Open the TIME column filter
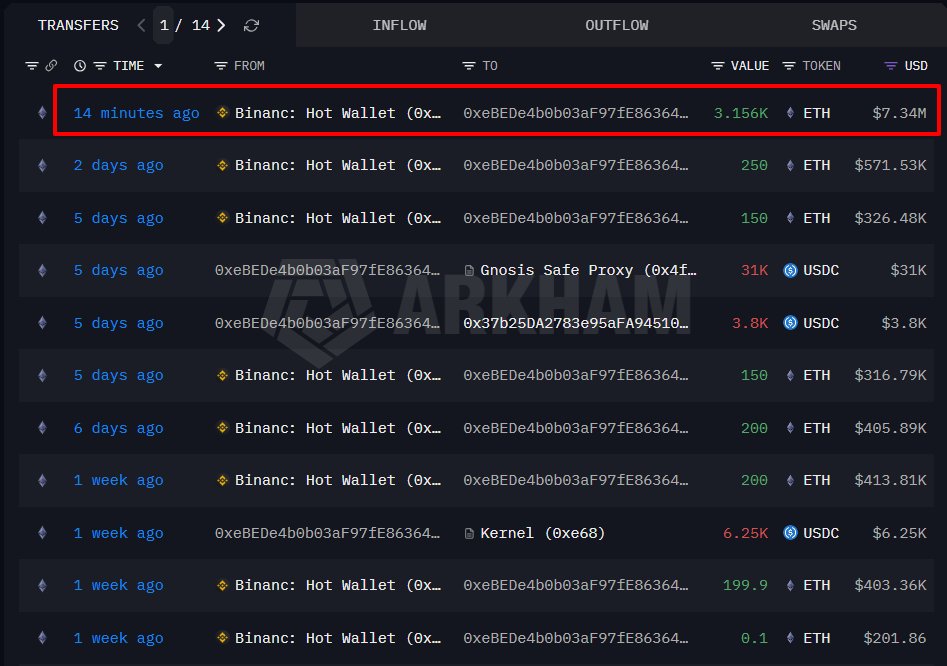This screenshot has height=666, width=947. [x=100, y=66]
